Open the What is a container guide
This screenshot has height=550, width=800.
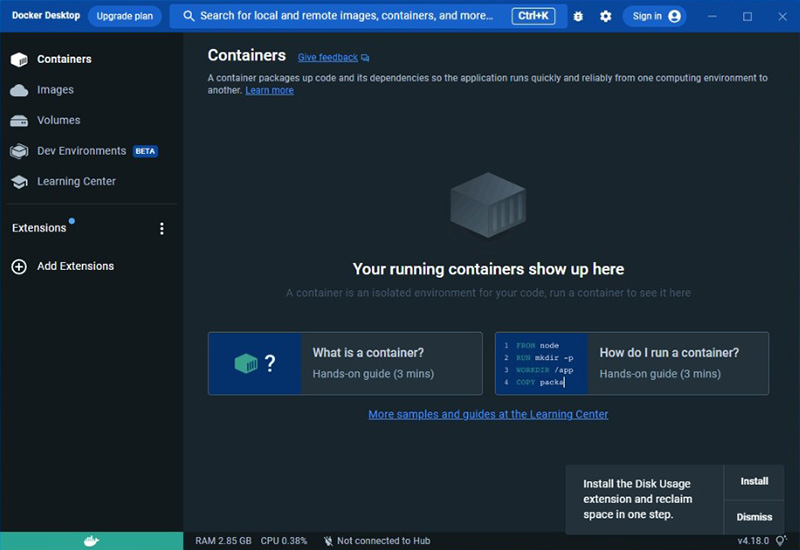tap(345, 363)
